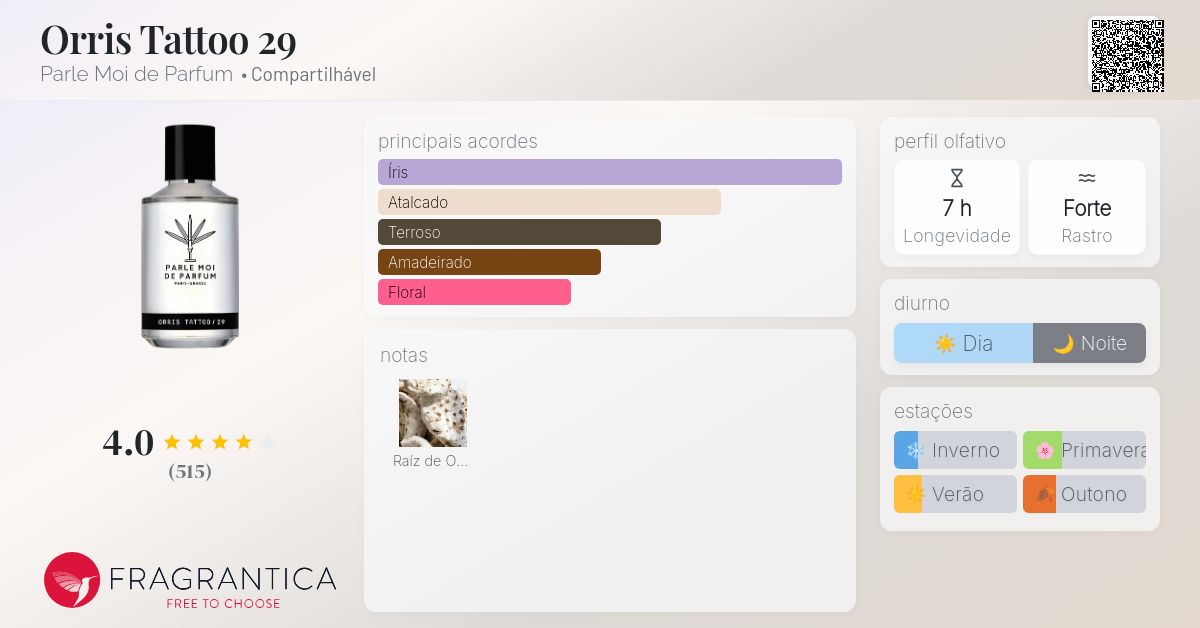Click the Íris accord bar
This screenshot has width=1200, height=628.
[609, 172]
